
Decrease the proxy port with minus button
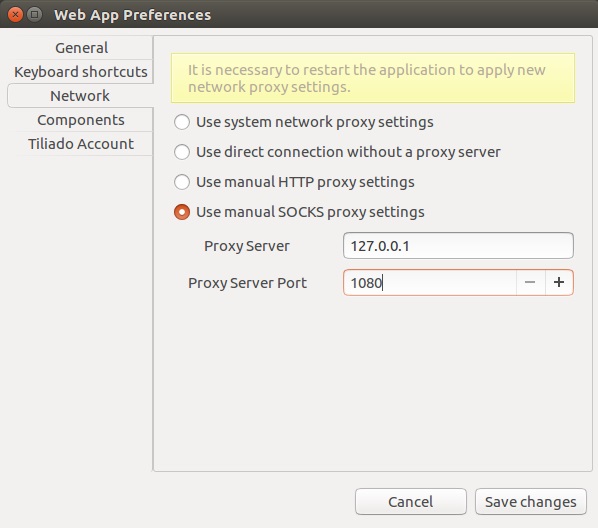[530, 283]
